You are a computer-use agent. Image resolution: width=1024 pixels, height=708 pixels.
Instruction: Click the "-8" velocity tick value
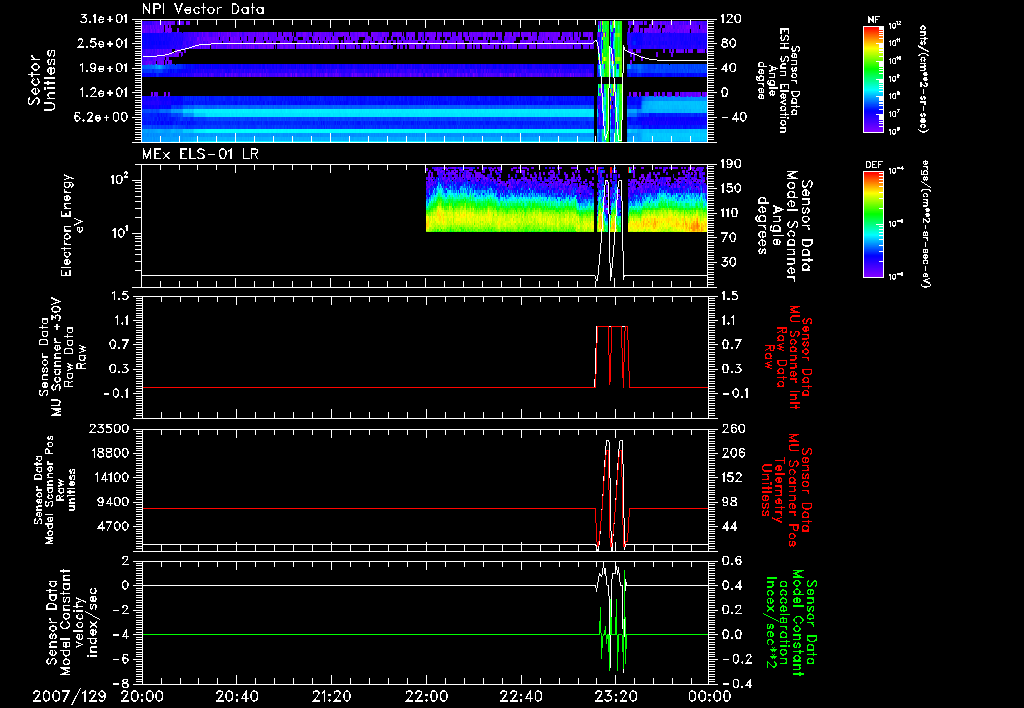(122, 684)
